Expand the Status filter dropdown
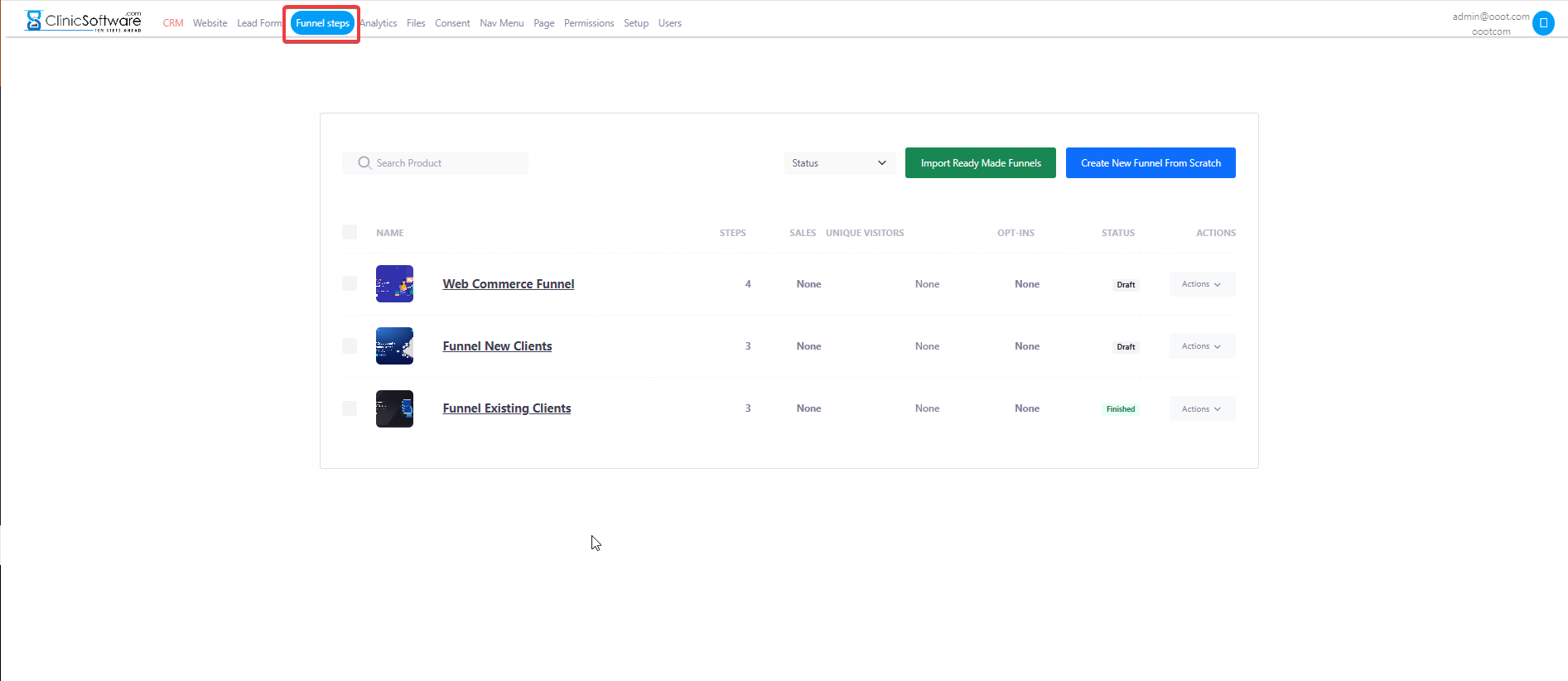 [838, 163]
